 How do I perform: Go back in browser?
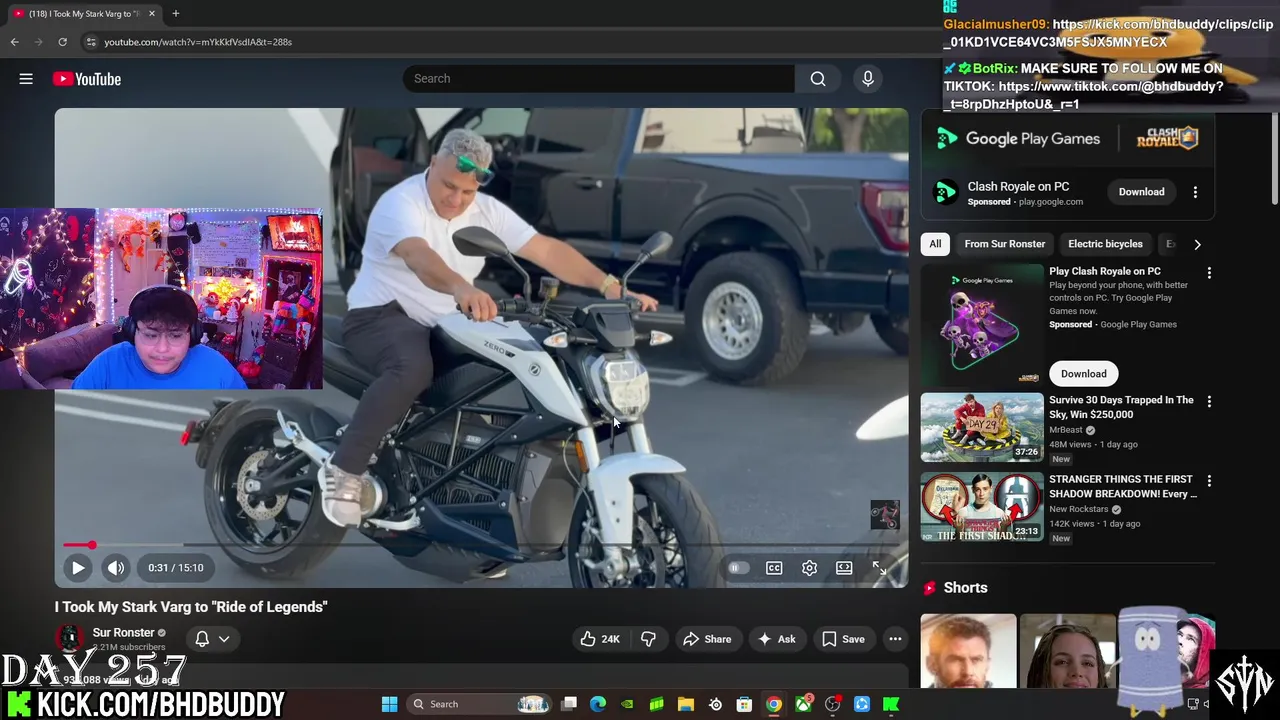(x=14, y=42)
